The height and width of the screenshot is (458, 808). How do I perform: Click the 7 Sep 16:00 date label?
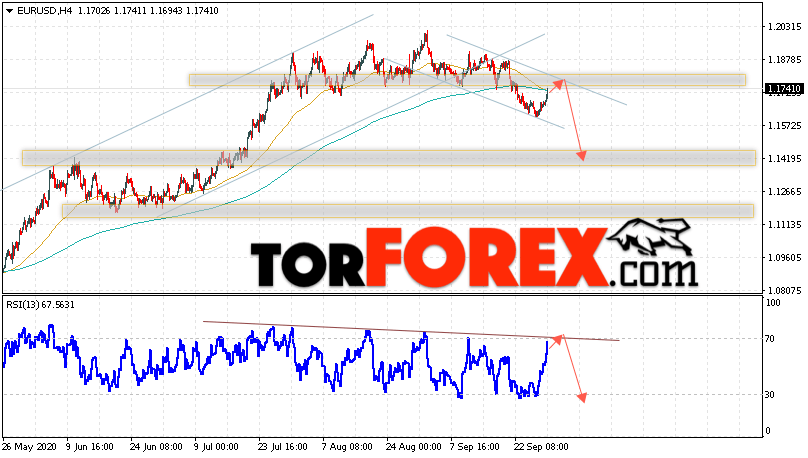click(x=474, y=447)
